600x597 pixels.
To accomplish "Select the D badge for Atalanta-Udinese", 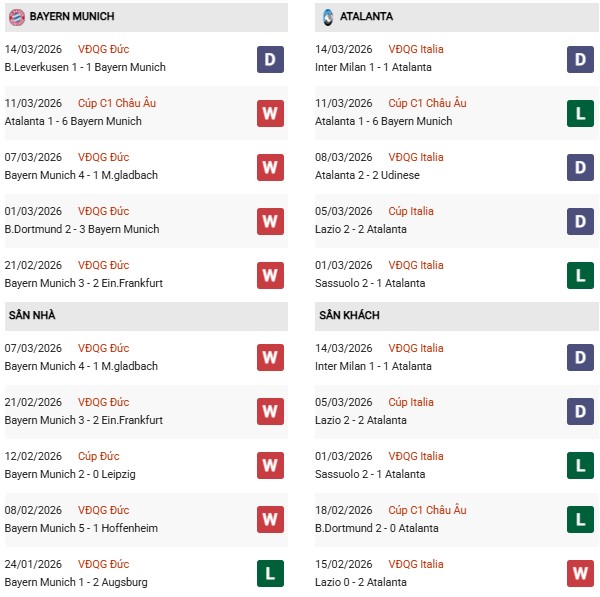I will [x=580, y=167].
